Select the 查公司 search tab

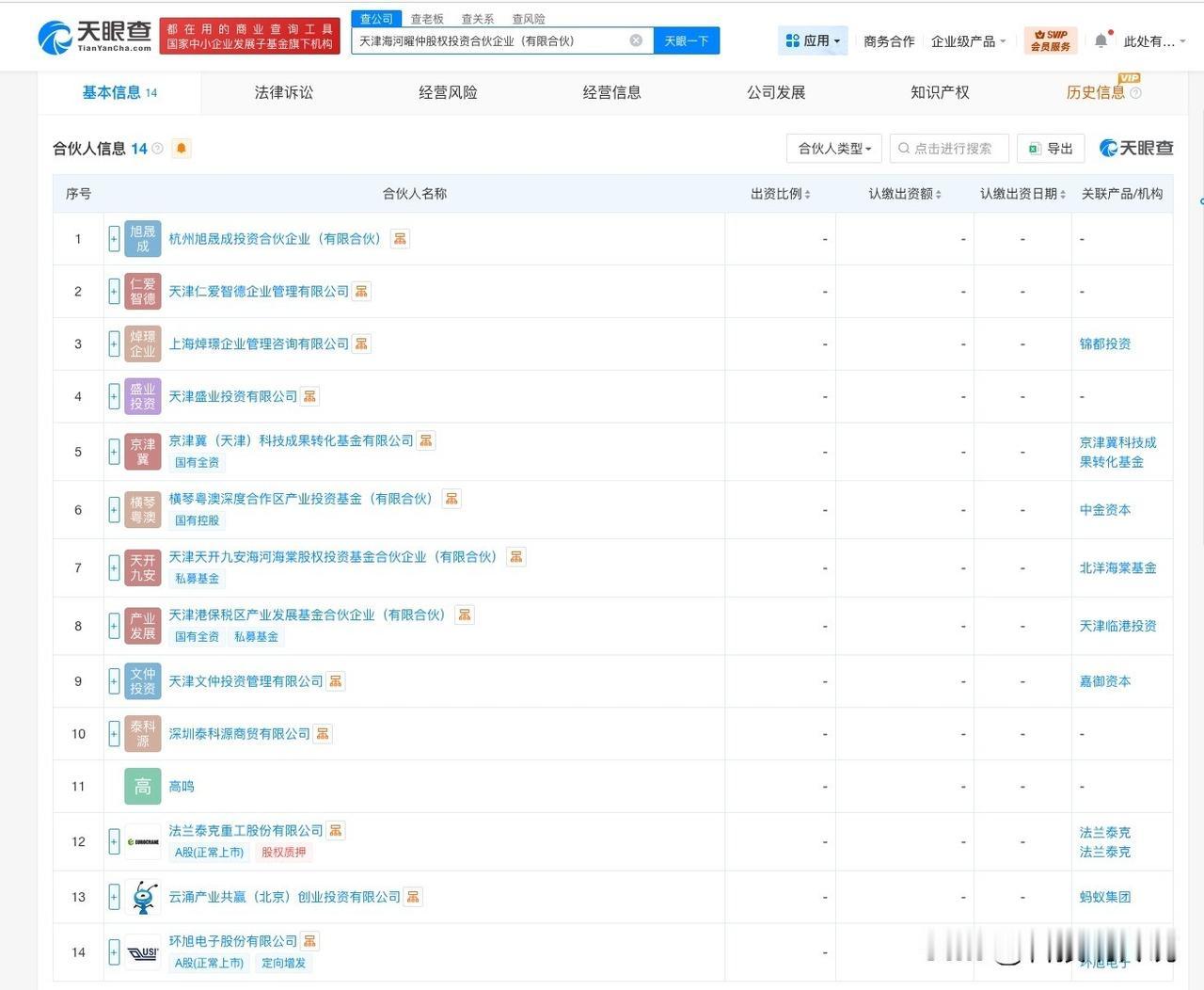tap(377, 19)
